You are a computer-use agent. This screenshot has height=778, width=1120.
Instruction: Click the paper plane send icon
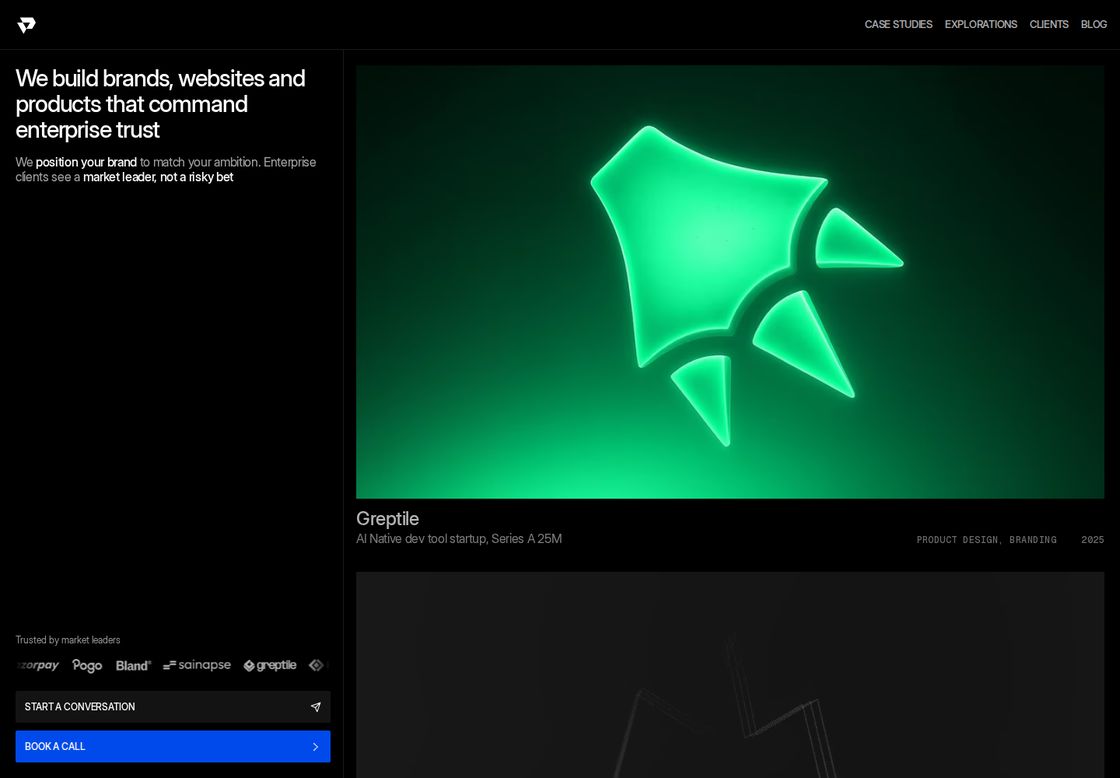(316, 707)
